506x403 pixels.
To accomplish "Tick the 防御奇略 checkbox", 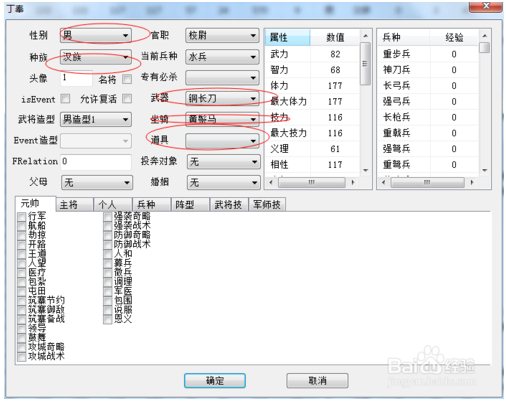I will (108, 236).
